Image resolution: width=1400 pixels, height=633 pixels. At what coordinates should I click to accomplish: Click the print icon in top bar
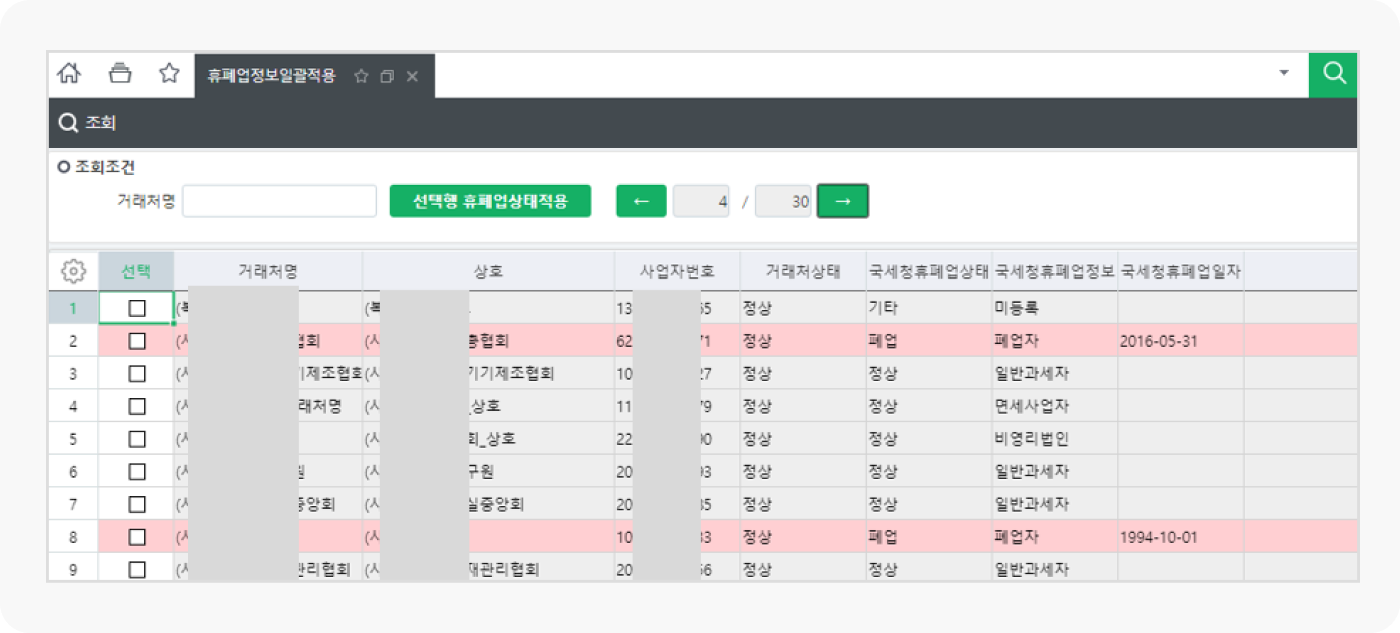[120, 73]
